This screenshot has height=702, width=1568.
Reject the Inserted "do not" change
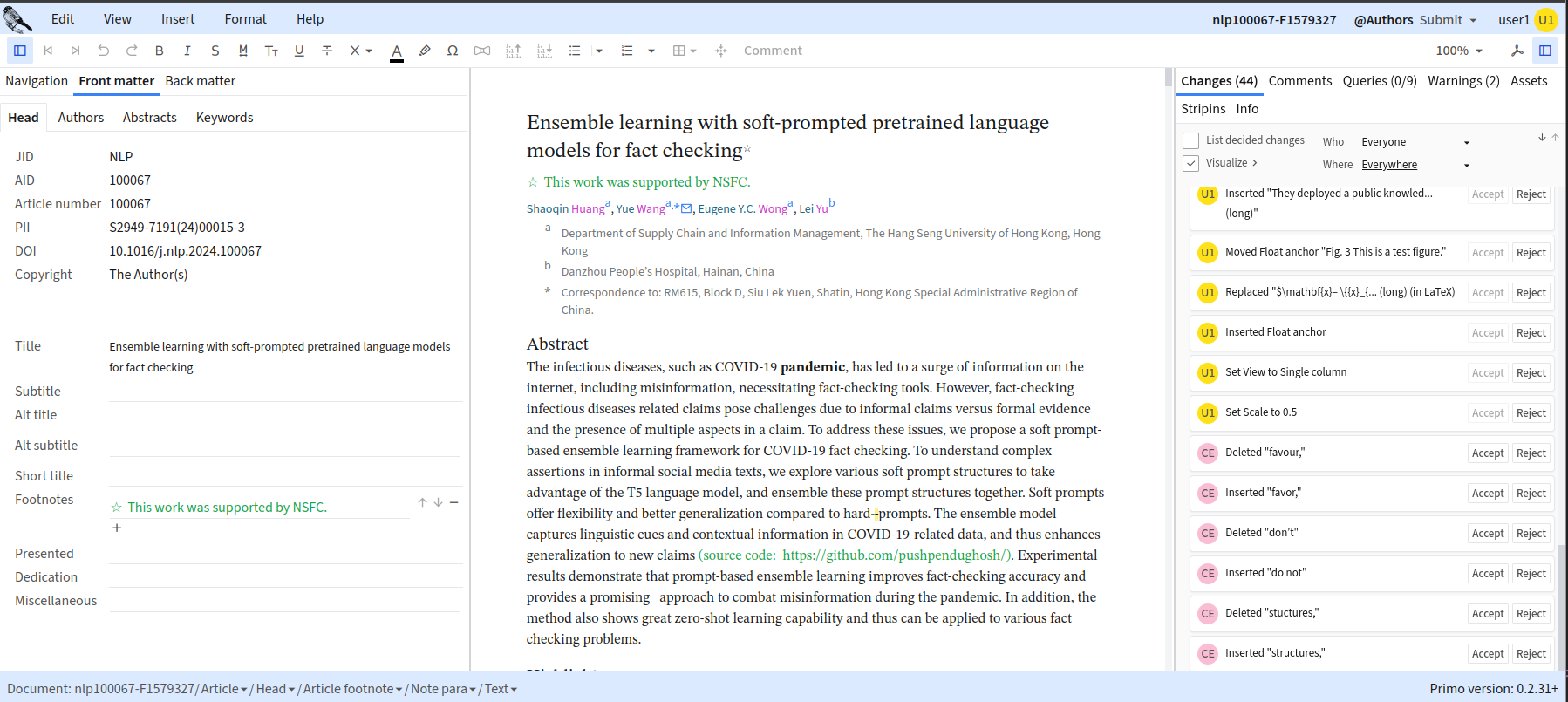pos(1531,574)
